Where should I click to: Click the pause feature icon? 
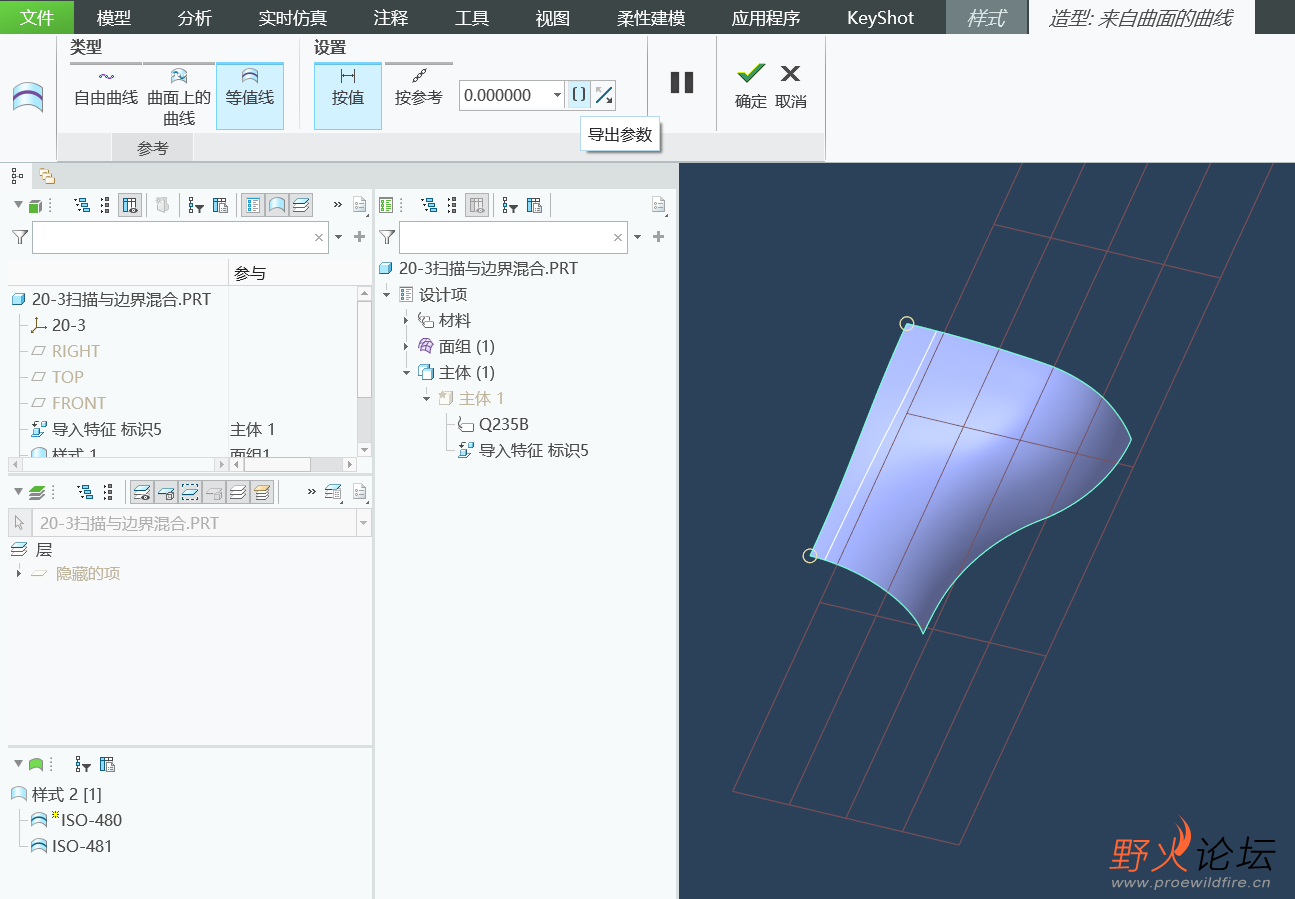click(x=682, y=83)
